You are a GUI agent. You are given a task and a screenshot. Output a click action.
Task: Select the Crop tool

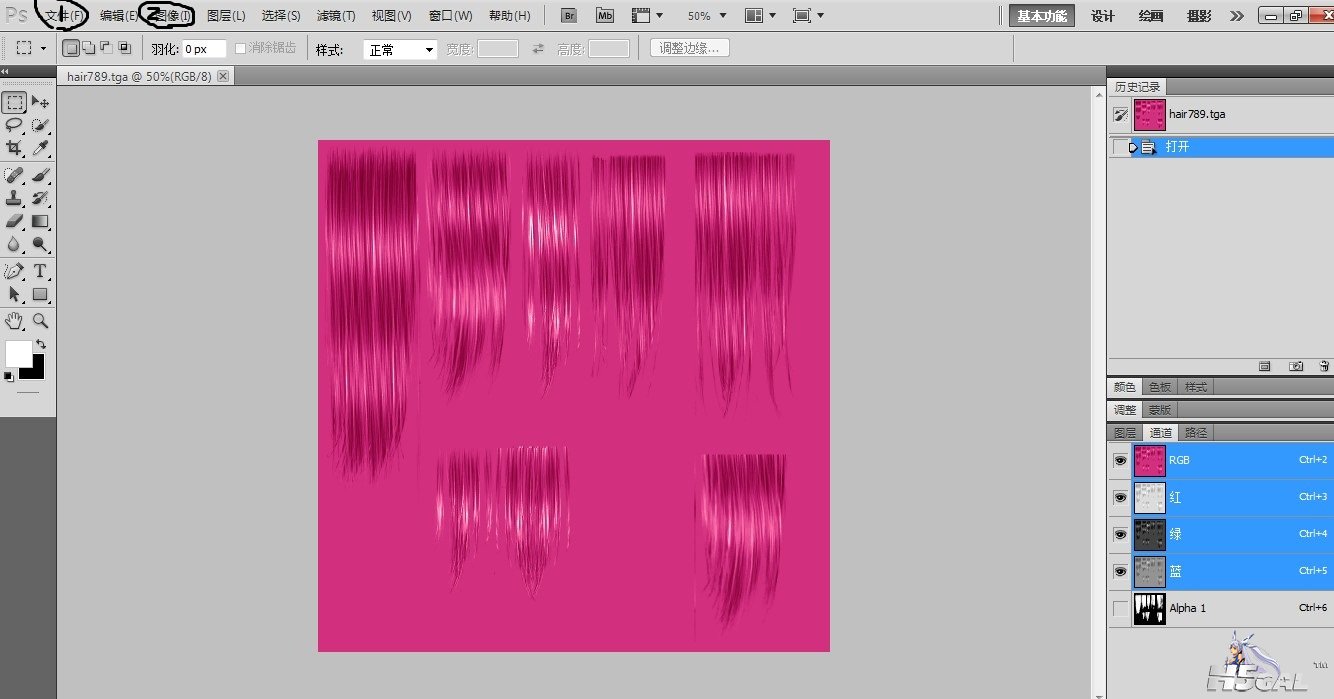pos(14,148)
